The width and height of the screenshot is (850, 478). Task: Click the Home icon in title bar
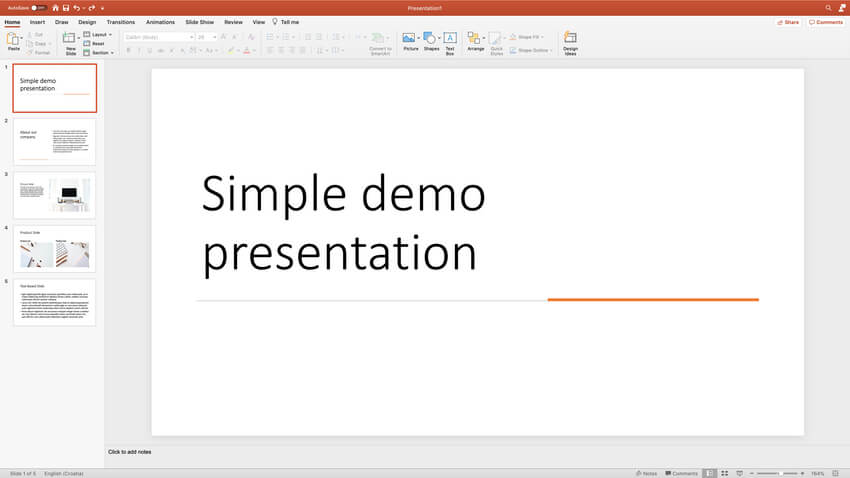pyautogui.click(x=56, y=7)
